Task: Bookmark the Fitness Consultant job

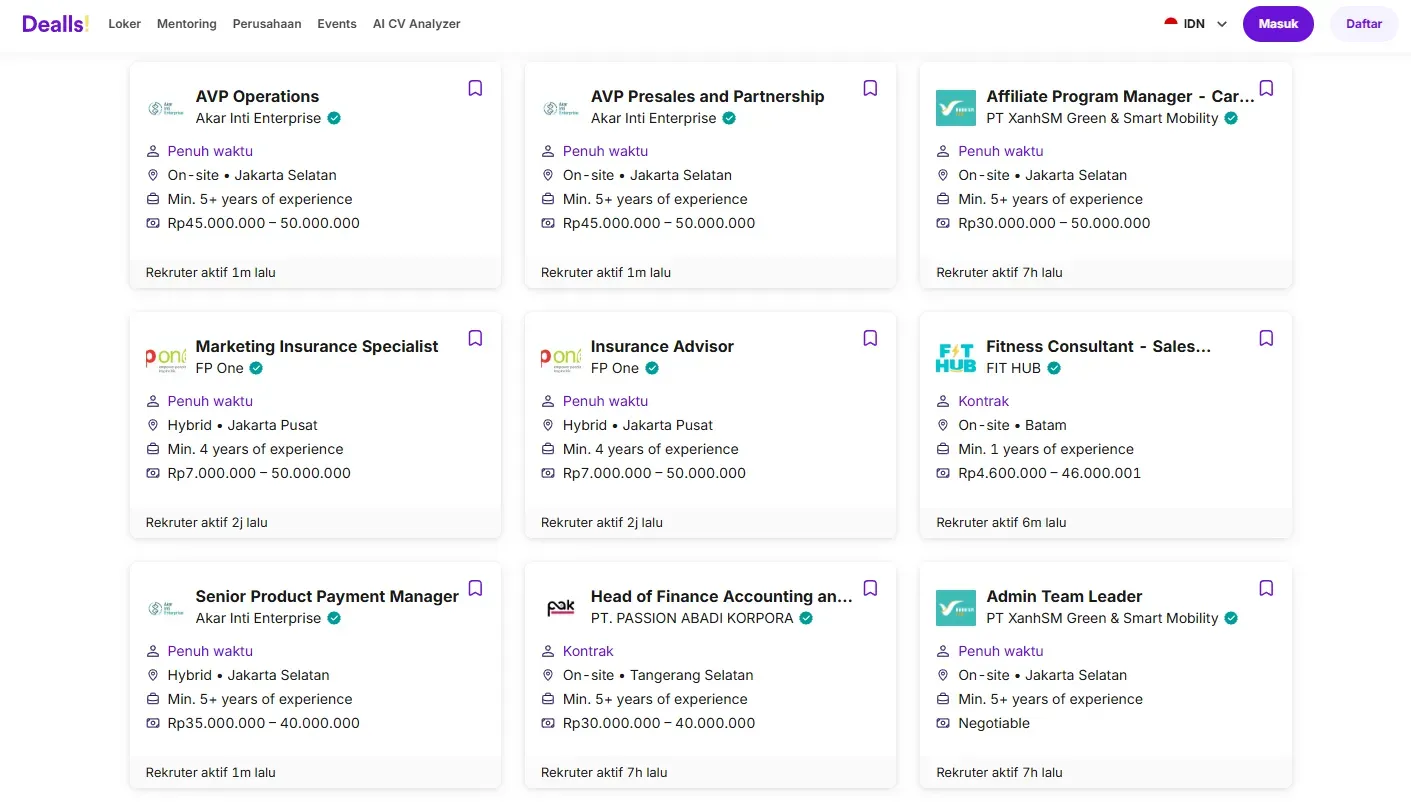Action: (x=1266, y=338)
